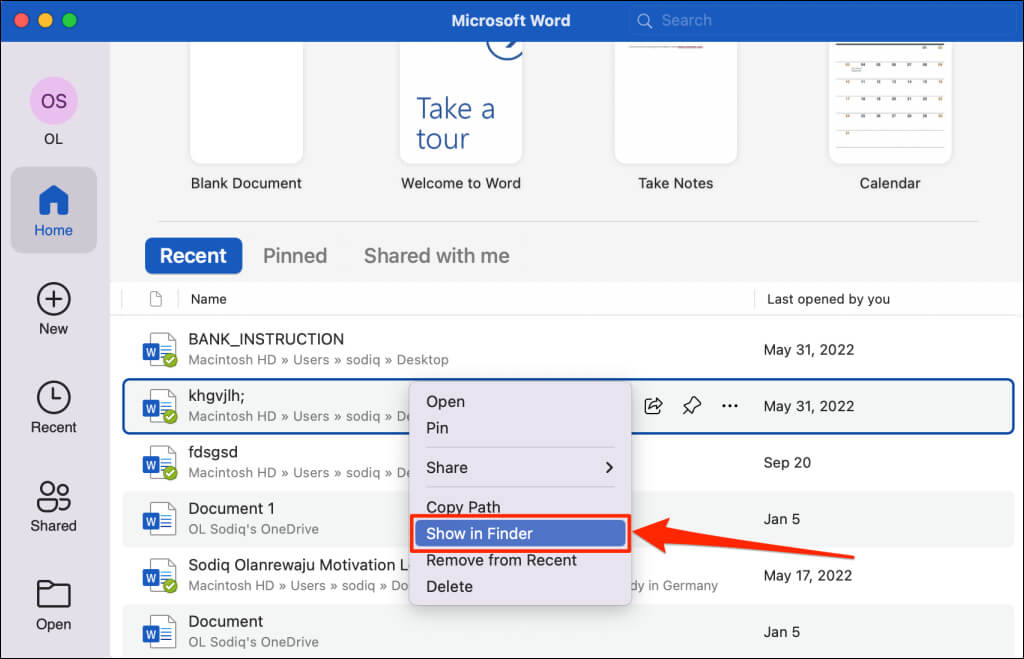This screenshot has height=659, width=1024.
Task: Click the share icon on khgvjlh; row
Action: pos(653,406)
